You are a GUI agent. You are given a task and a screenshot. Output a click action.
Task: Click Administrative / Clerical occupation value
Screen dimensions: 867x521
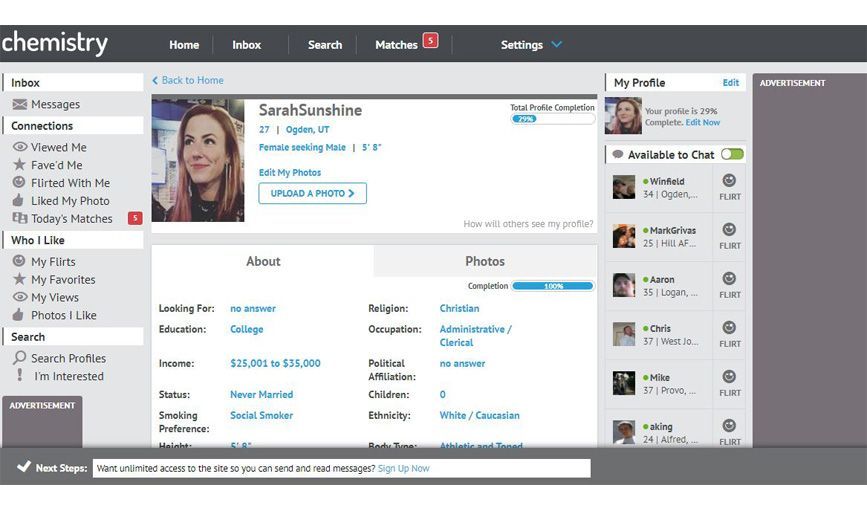476,336
